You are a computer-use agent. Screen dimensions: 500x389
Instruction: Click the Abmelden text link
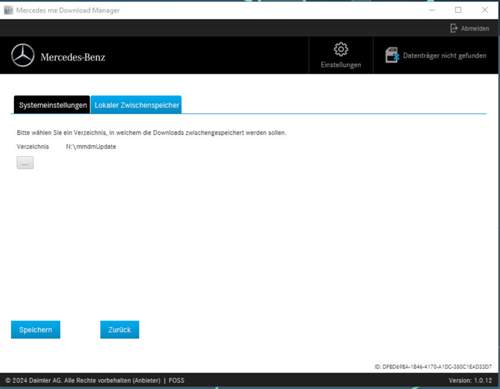(x=475, y=29)
